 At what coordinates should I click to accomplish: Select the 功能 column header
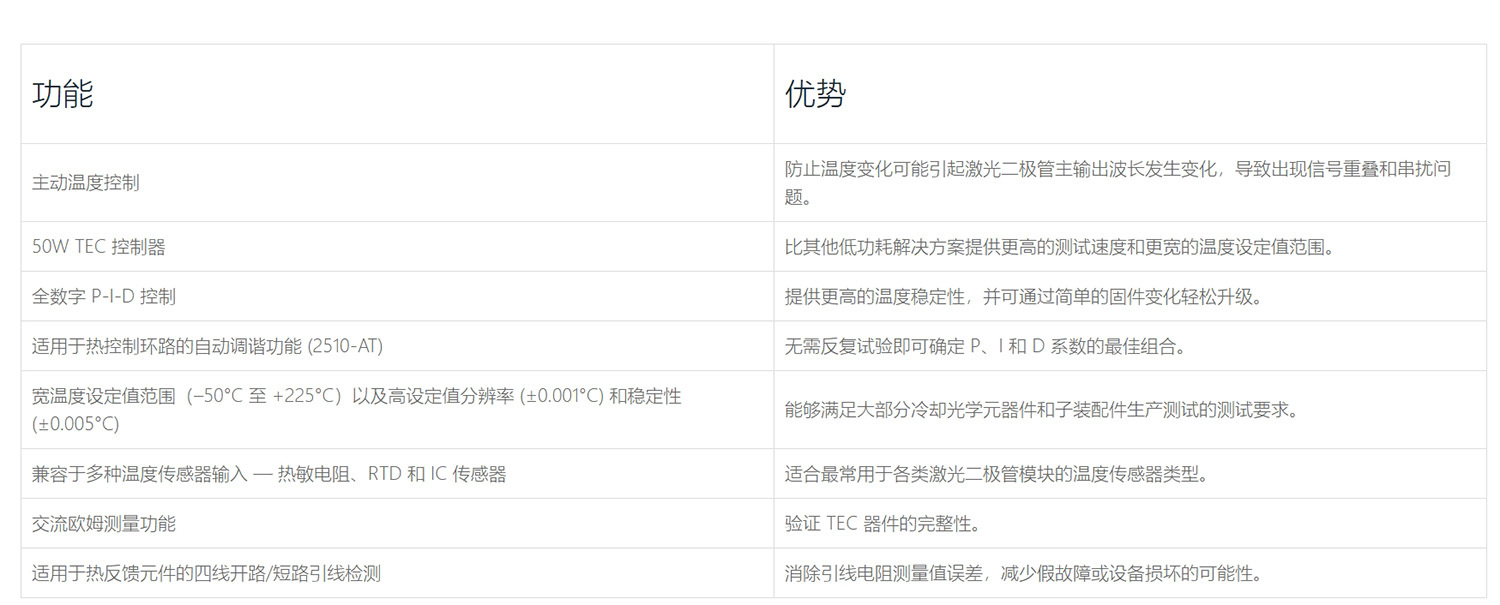pos(397,94)
